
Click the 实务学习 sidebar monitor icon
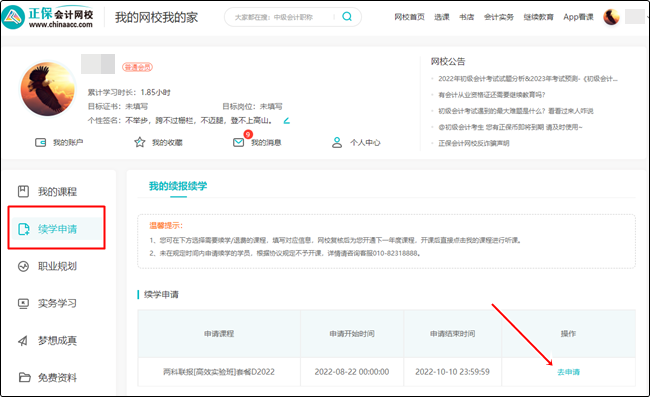click(23, 303)
